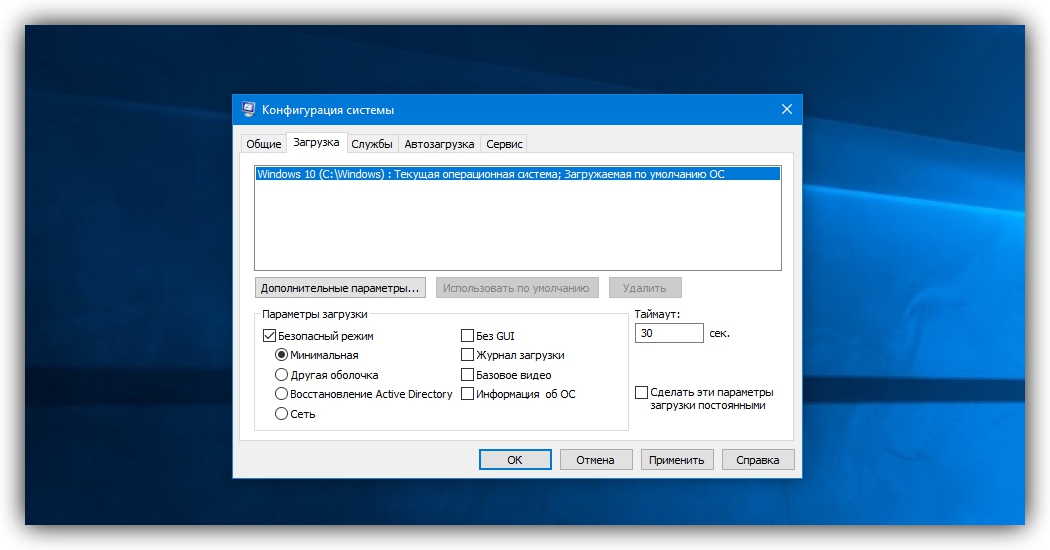Choose the Минимальная radio option
The width and height of the screenshot is (1050, 550).
[x=282, y=355]
